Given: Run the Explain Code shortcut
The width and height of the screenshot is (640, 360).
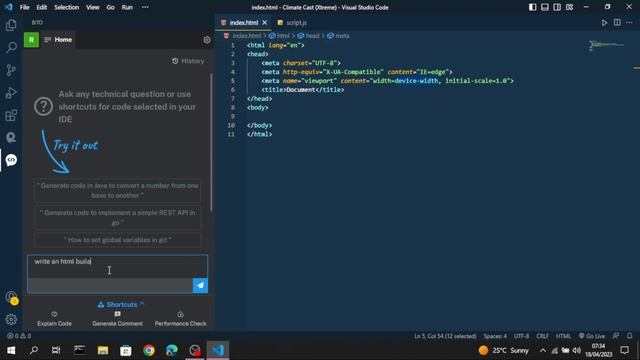Looking at the screenshot, I should pos(54,319).
